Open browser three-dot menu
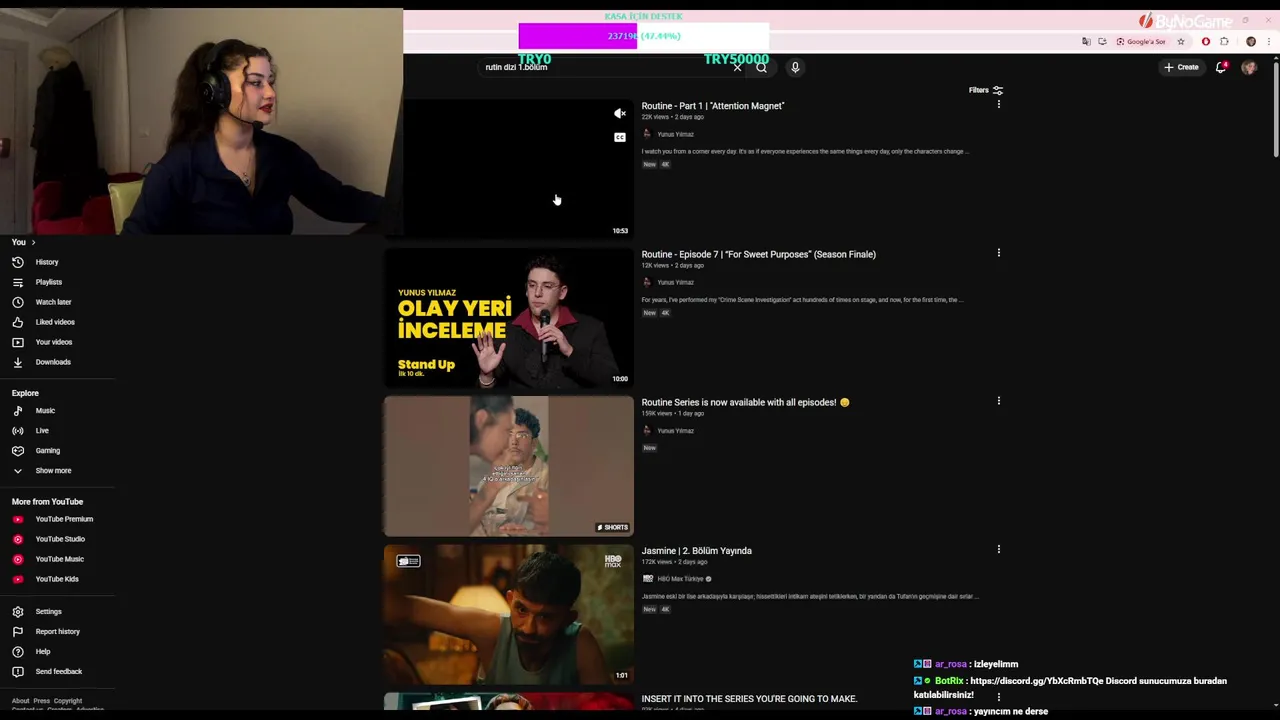Viewport: 1280px width, 720px height. click(1268, 42)
